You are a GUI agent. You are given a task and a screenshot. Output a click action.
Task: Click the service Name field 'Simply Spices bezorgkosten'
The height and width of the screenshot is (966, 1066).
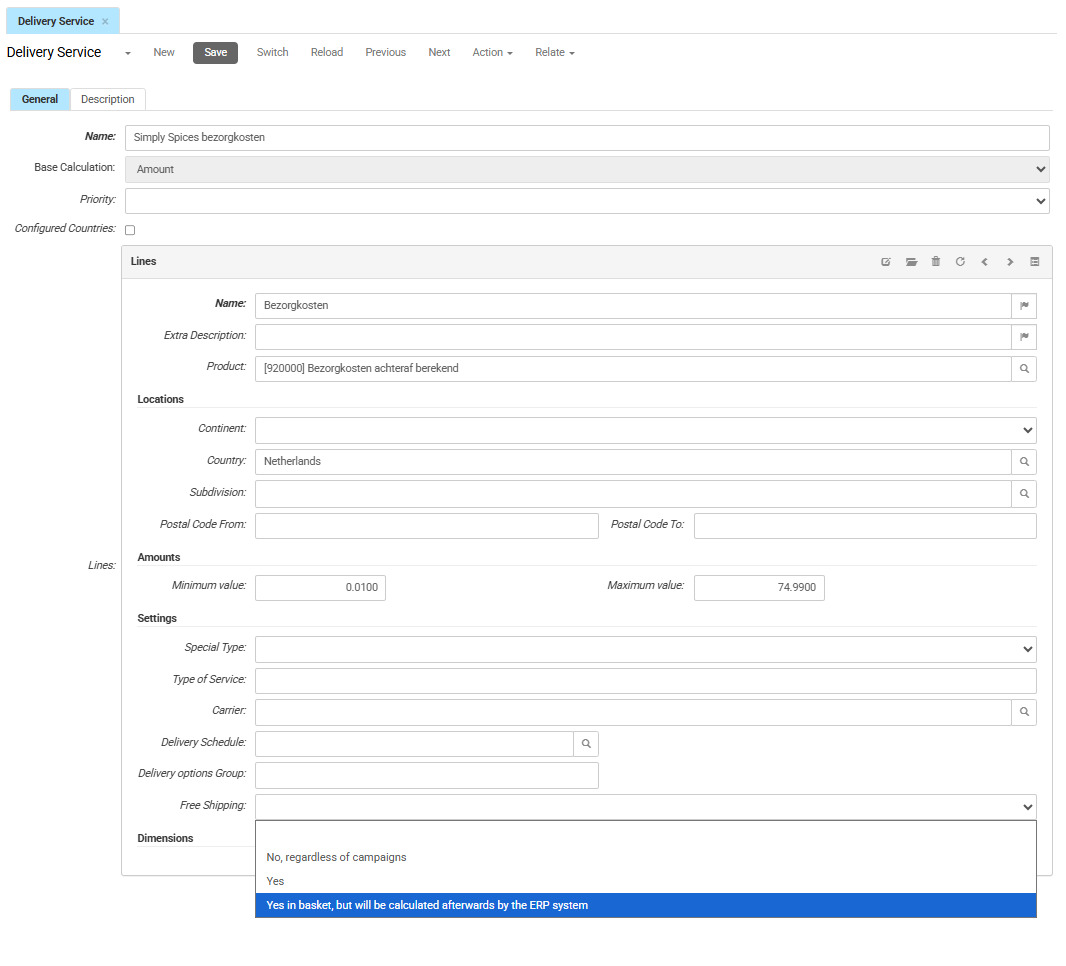587,137
